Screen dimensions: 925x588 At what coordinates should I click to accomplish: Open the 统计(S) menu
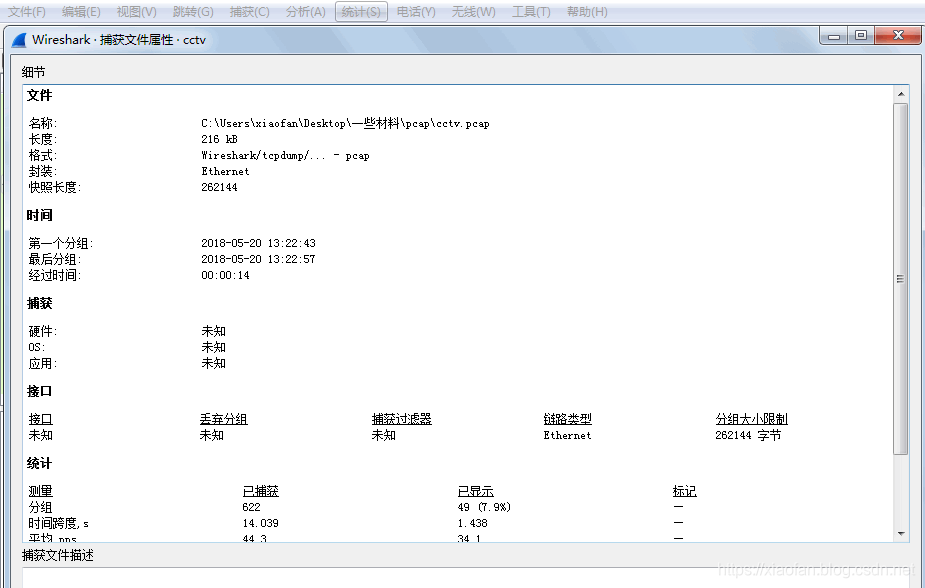pyautogui.click(x=361, y=12)
